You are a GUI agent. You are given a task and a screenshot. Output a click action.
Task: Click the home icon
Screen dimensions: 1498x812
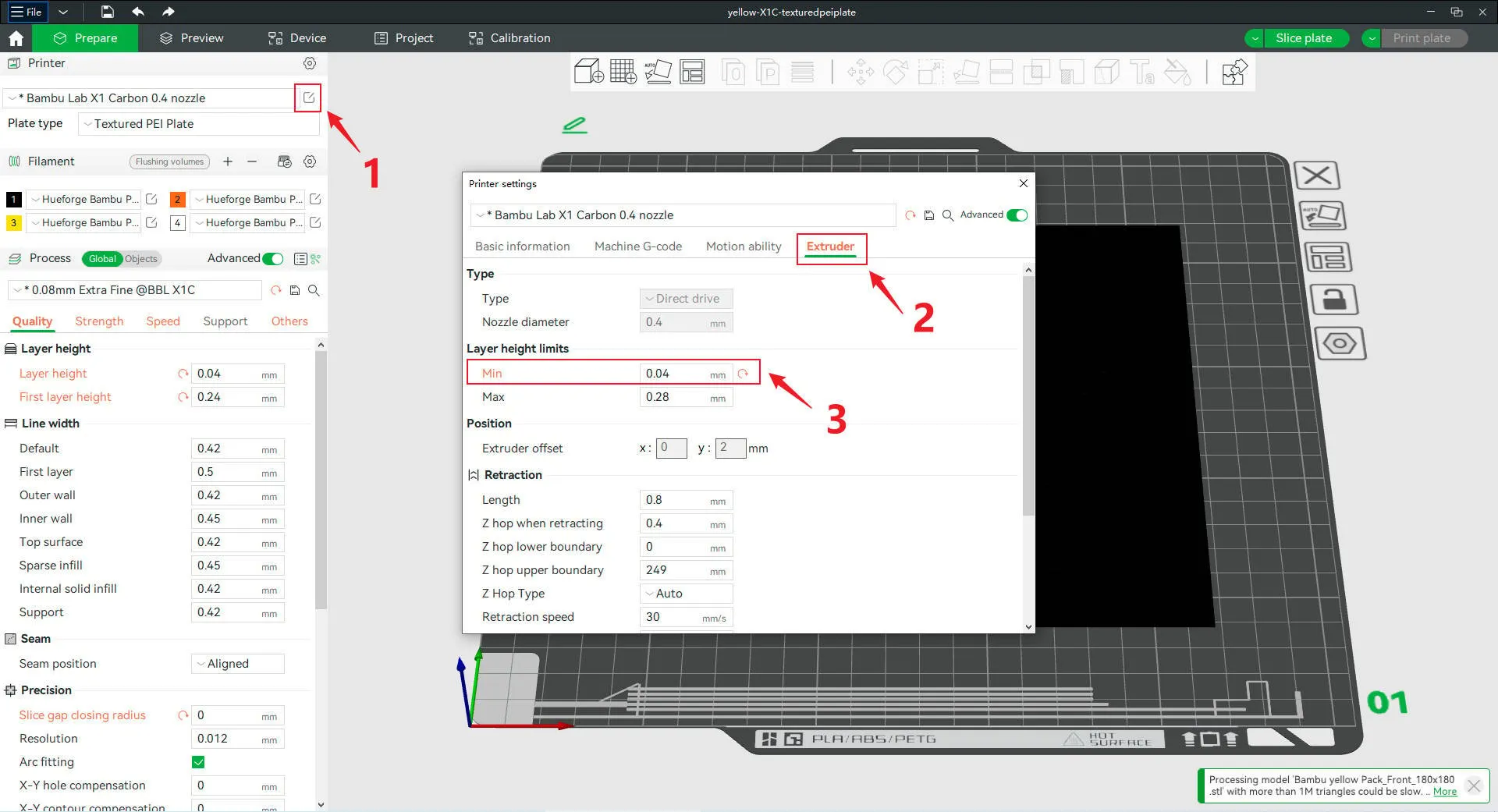point(16,38)
